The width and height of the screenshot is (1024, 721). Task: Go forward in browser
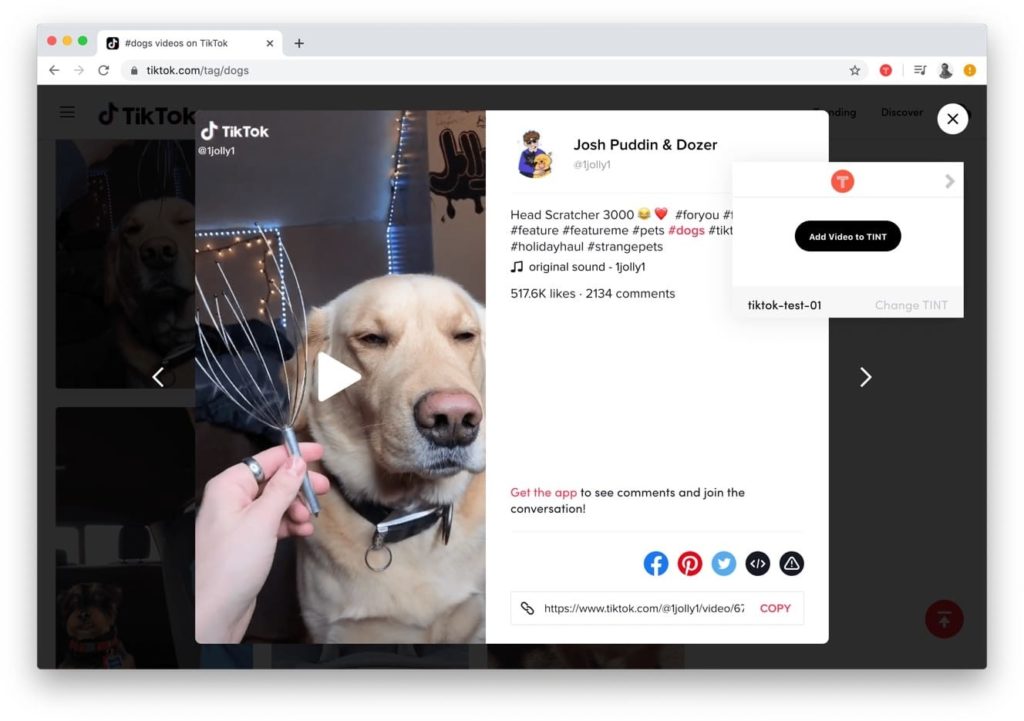79,70
